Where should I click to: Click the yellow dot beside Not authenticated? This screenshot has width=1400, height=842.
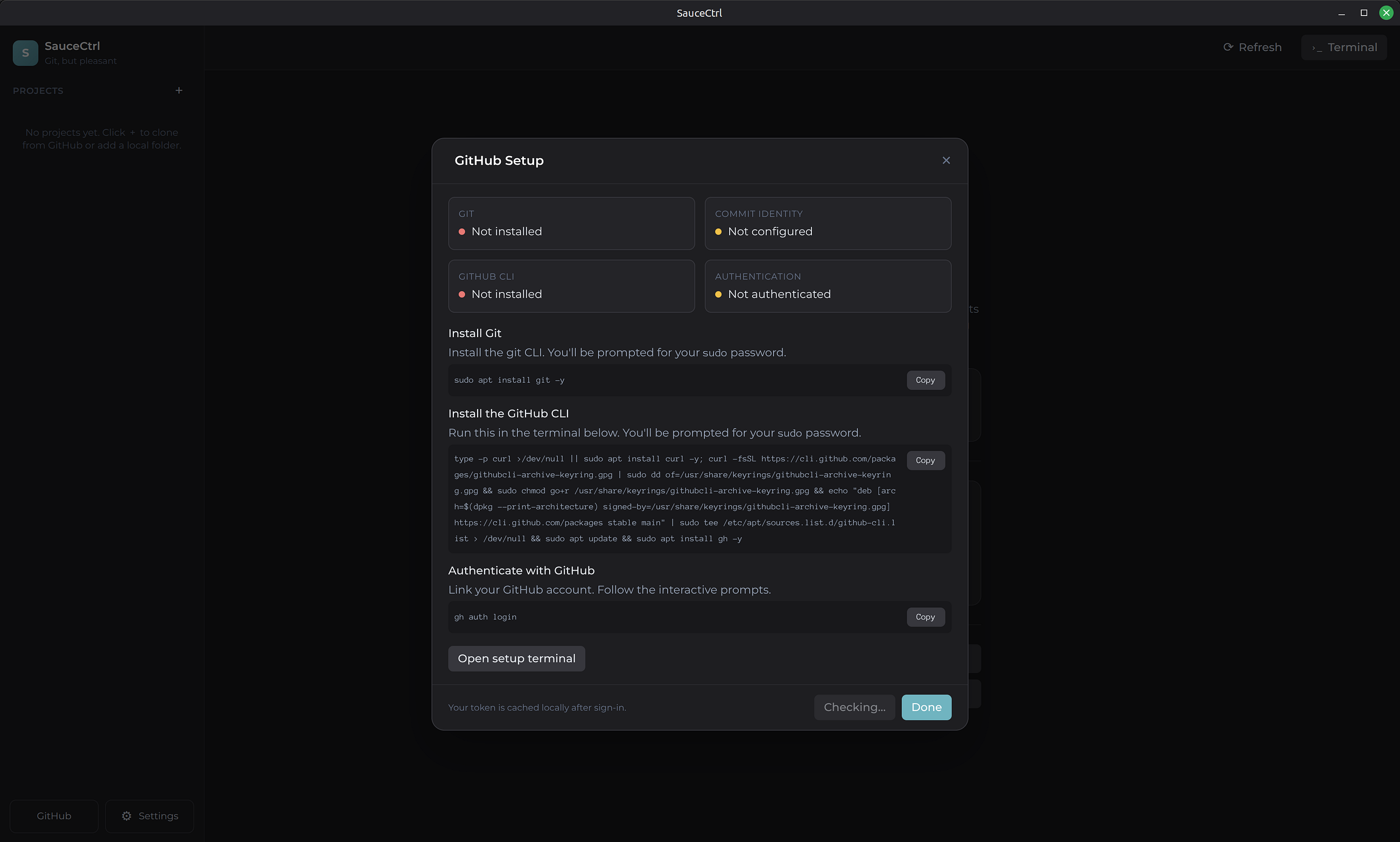[x=718, y=294]
